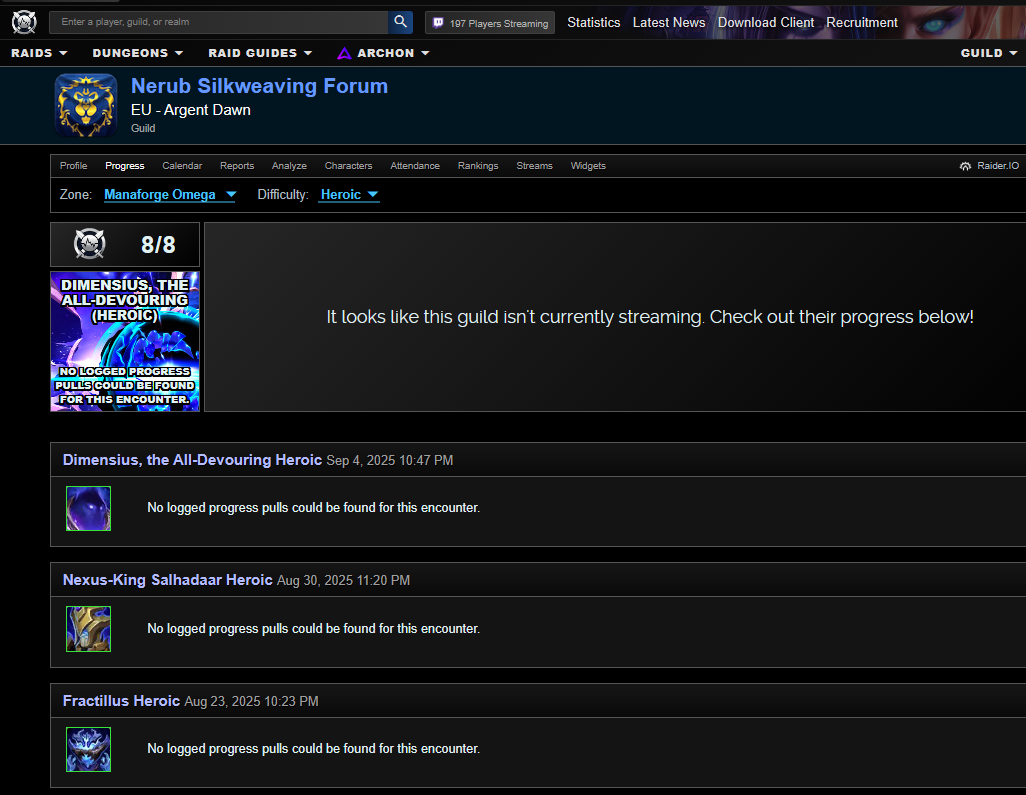Open the Attendance tab
Viewport: 1026px width, 795px height.
[x=415, y=166]
